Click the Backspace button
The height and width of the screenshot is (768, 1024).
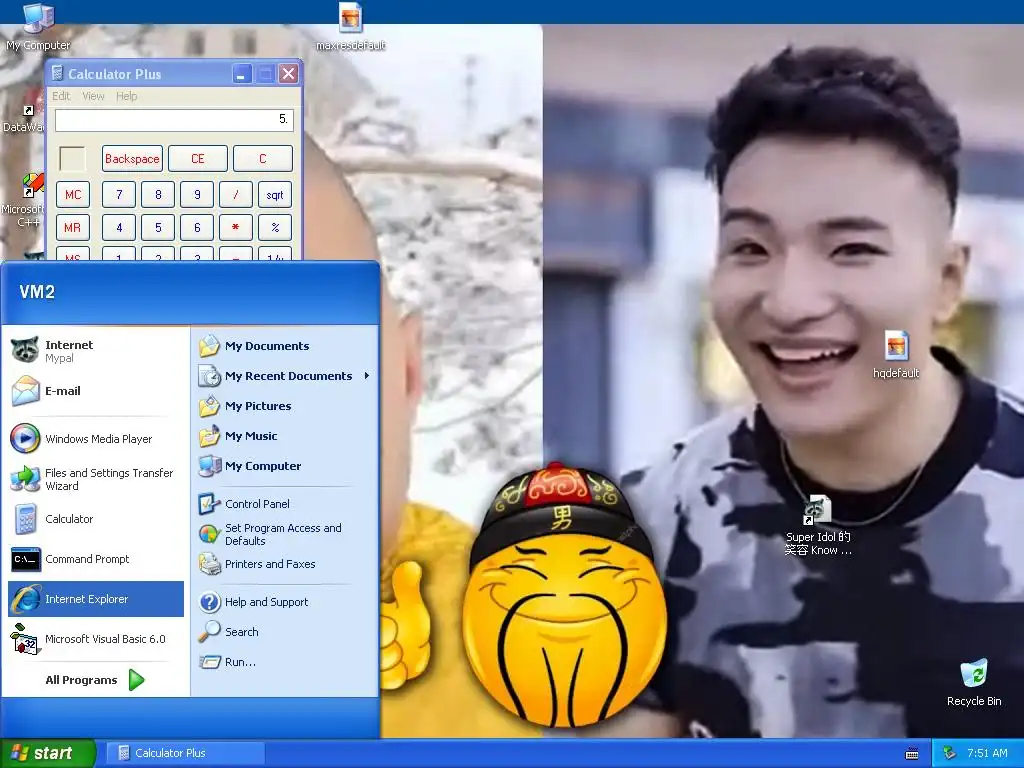[x=132, y=159]
